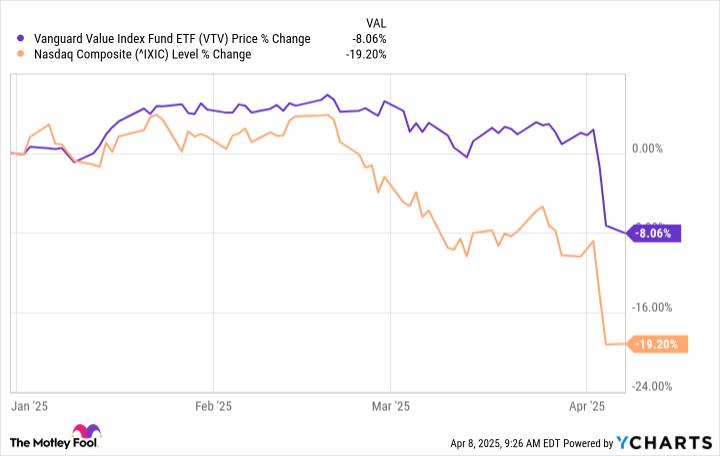Click the -8.06% value in legend table
The image size is (720, 456).
[x=369, y=39]
